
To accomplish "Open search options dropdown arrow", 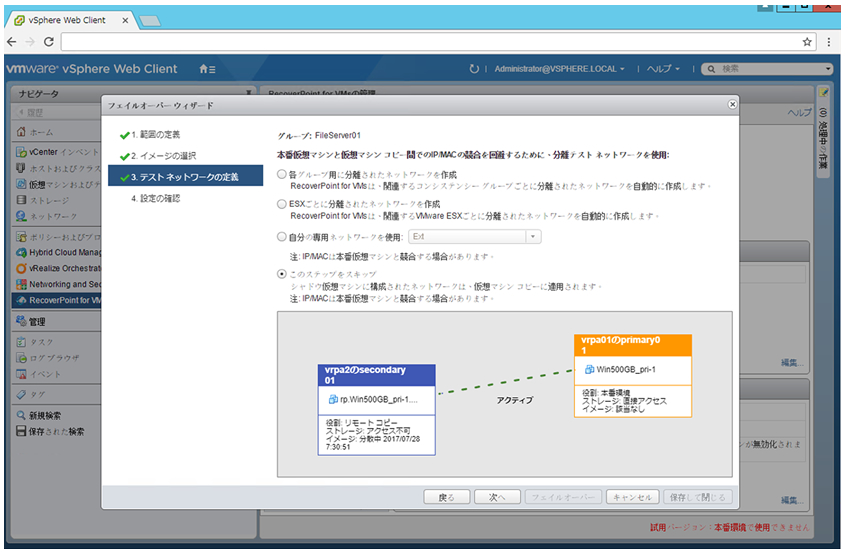I will [827, 69].
